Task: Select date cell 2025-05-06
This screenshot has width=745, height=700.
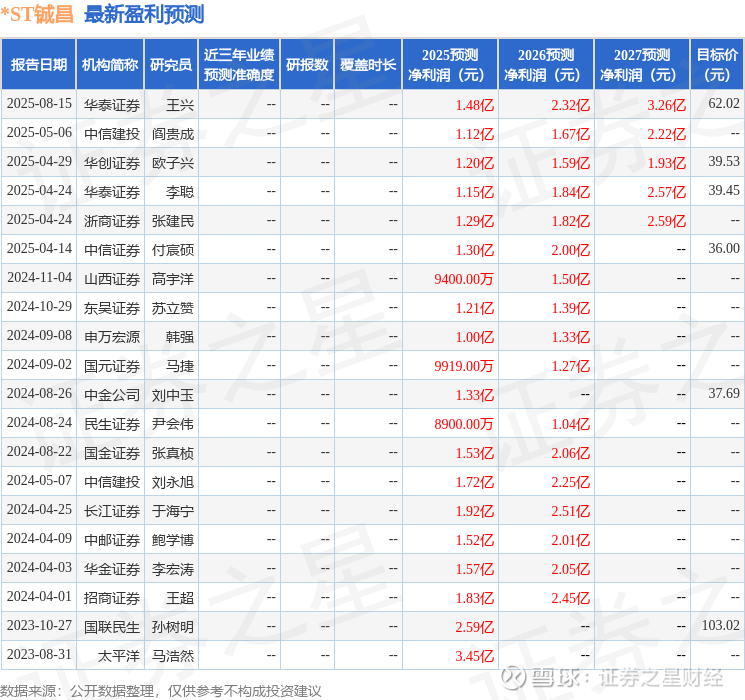Action: point(39,133)
